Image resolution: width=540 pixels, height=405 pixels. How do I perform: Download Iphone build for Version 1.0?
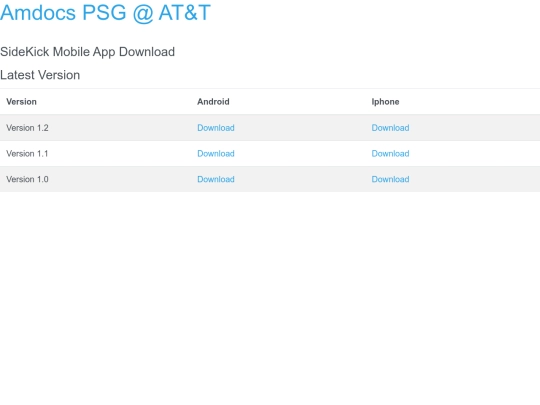point(390,179)
